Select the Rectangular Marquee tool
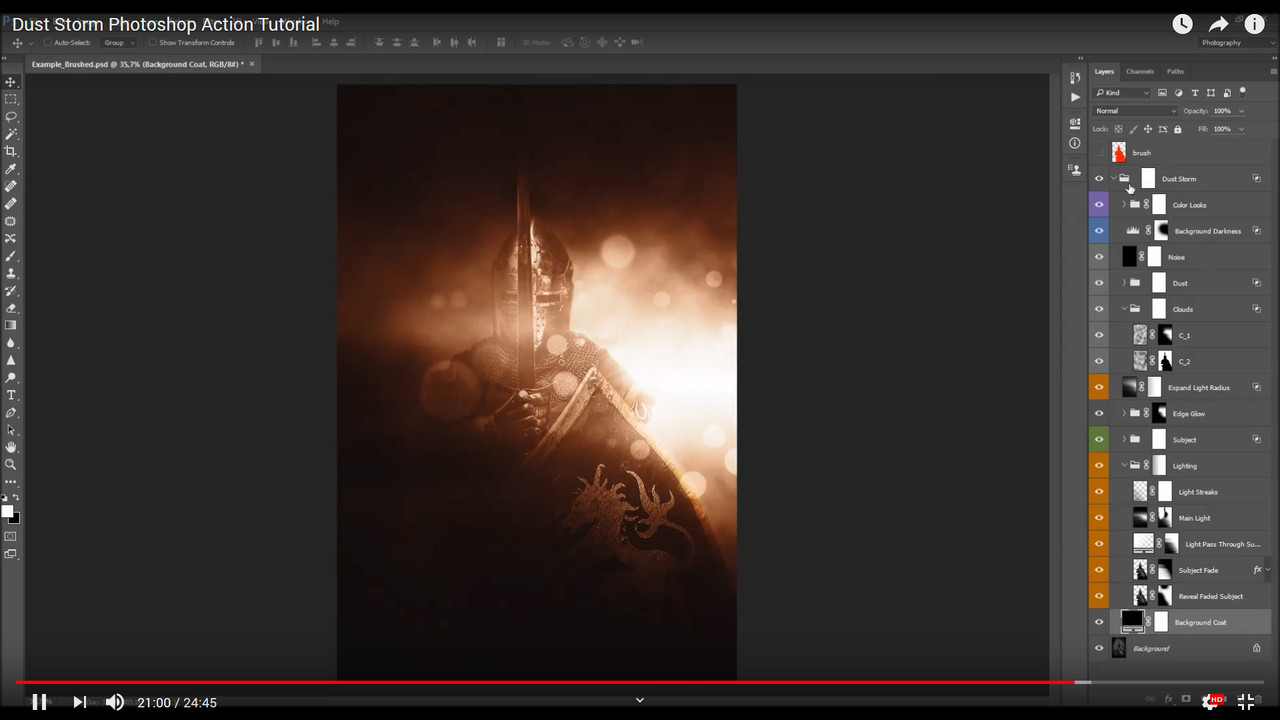 11,99
